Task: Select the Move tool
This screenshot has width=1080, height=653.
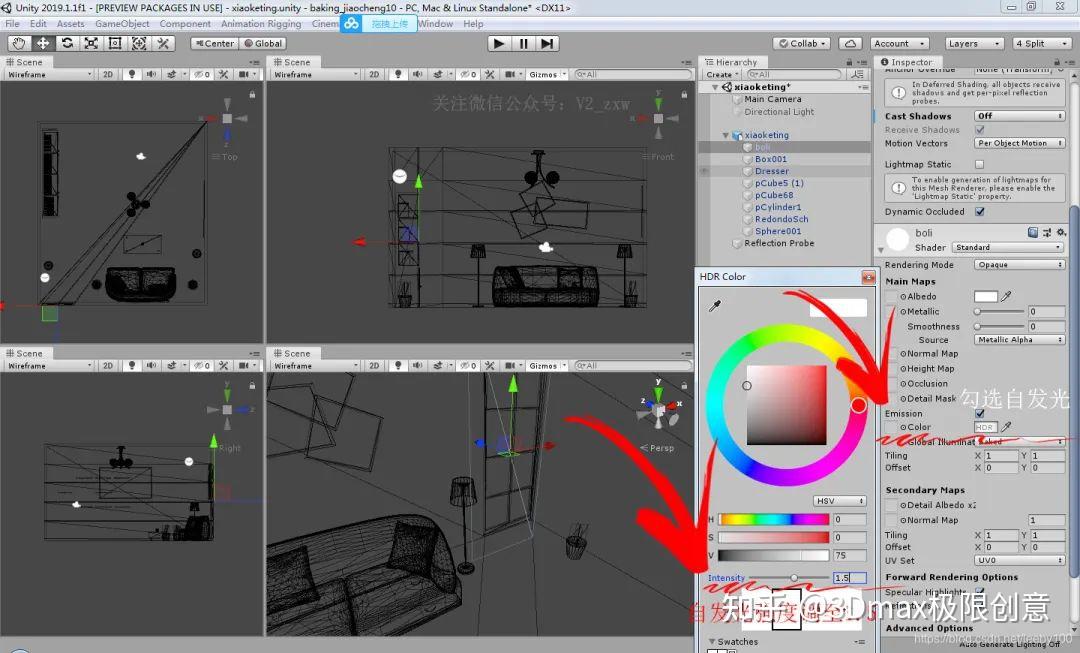Action: pyautogui.click(x=41, y=43)
